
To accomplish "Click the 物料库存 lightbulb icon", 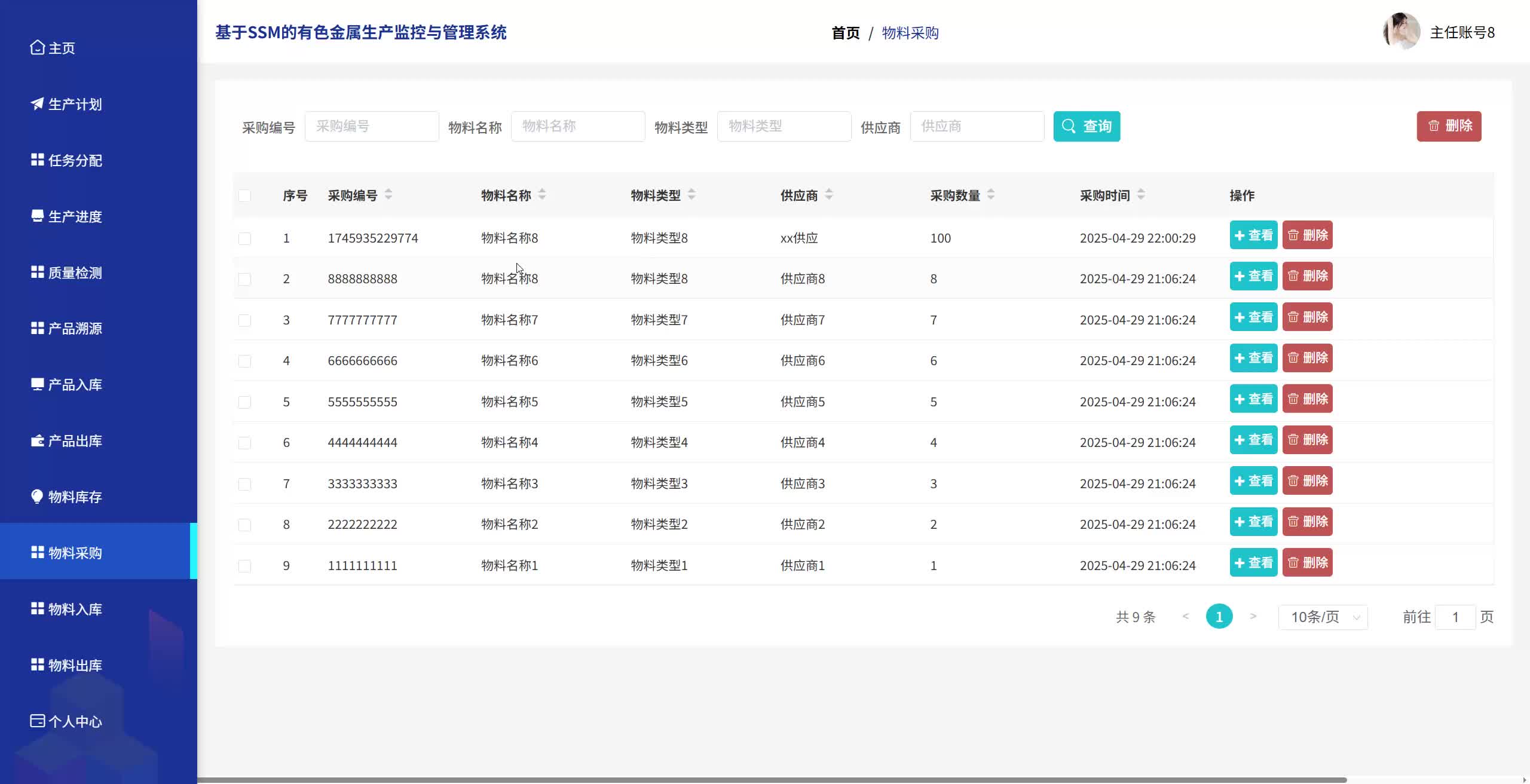I will [37, 497].
